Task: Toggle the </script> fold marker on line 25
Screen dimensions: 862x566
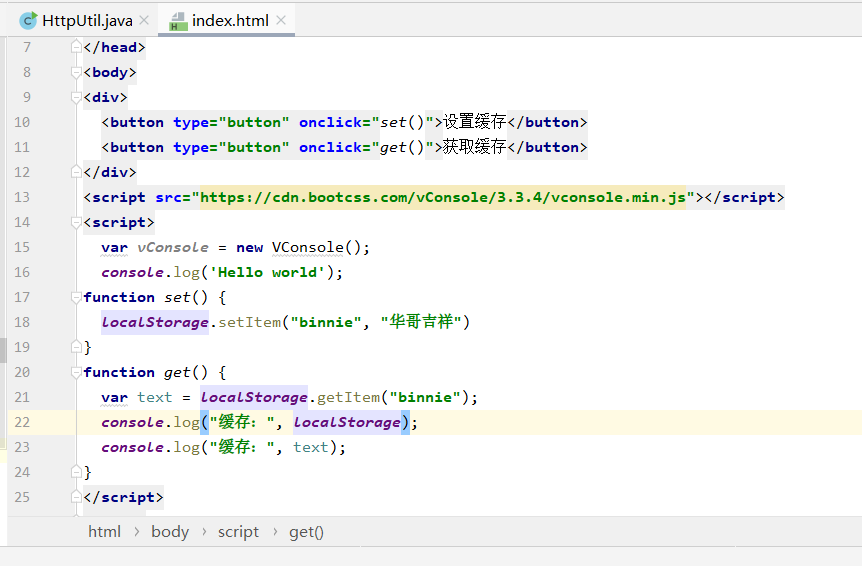Action: pyautogui.click(x=76, y=497)
